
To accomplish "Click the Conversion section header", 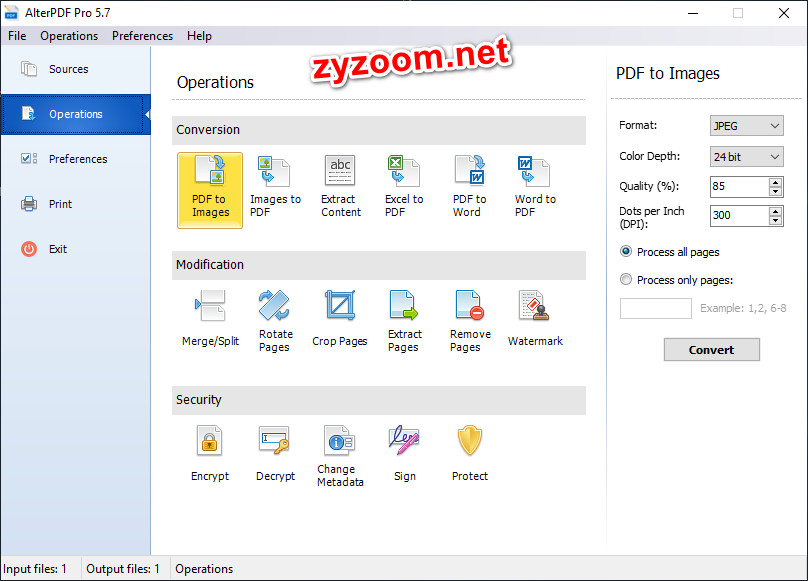I will [x=379, y=130].
